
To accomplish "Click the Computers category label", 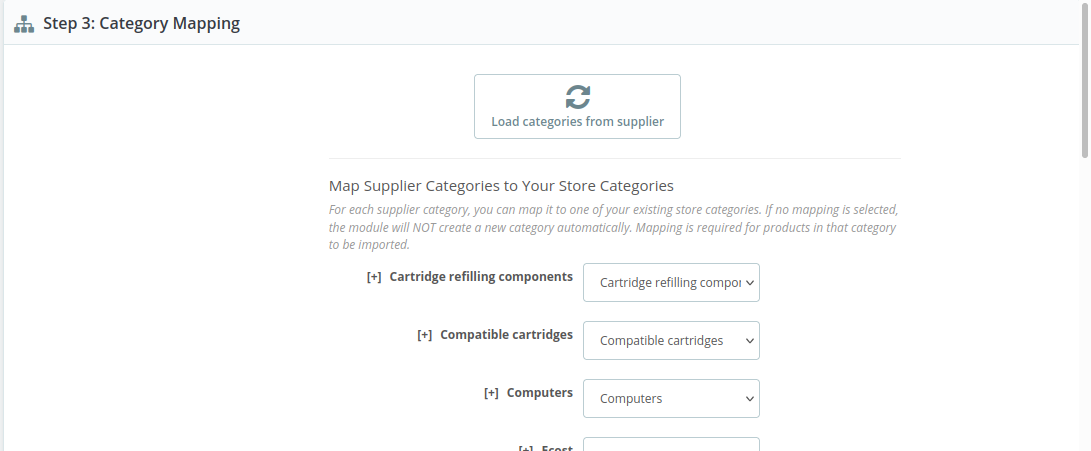I will 540,393.
